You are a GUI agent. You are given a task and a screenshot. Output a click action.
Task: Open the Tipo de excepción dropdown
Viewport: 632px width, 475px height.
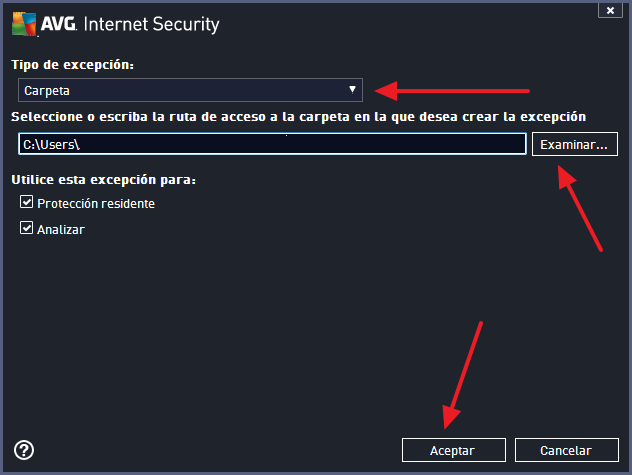(190, 90)
